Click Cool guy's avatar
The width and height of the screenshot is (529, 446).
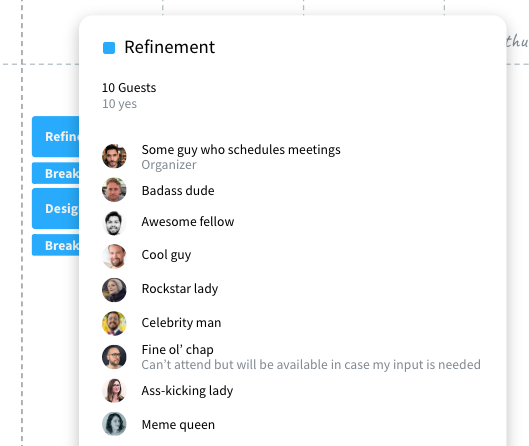tap(114, 256)
